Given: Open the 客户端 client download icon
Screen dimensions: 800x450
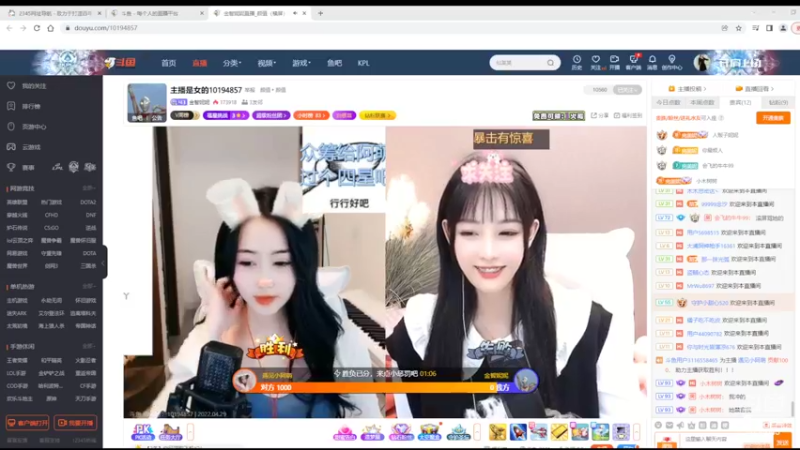Looking at the screenshot, I should [633, 62].
